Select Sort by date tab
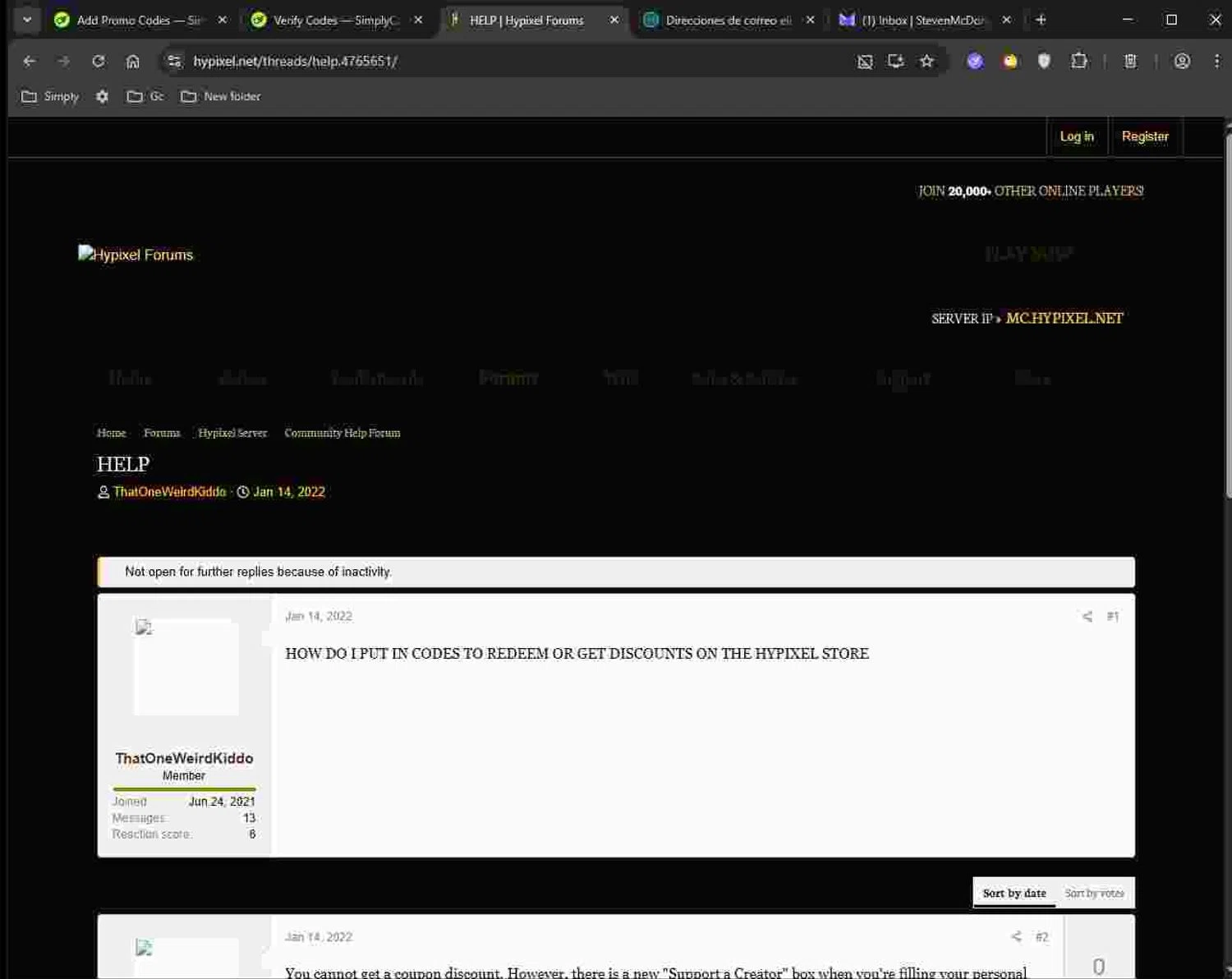This screenshot has width=1232, height=979. tap(1014, 893)
